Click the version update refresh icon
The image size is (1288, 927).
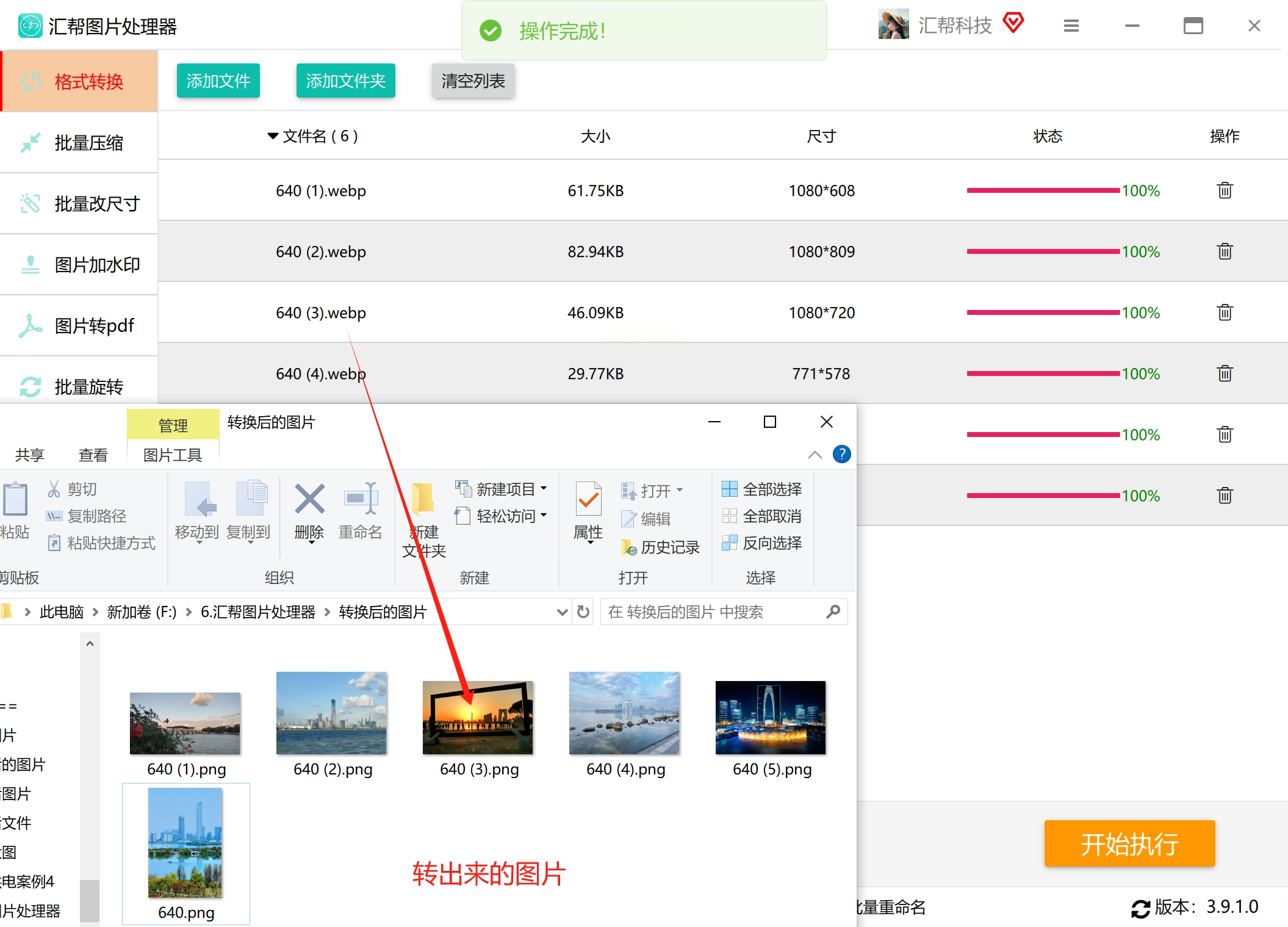pyautogui.click(x=1140, y=909)
